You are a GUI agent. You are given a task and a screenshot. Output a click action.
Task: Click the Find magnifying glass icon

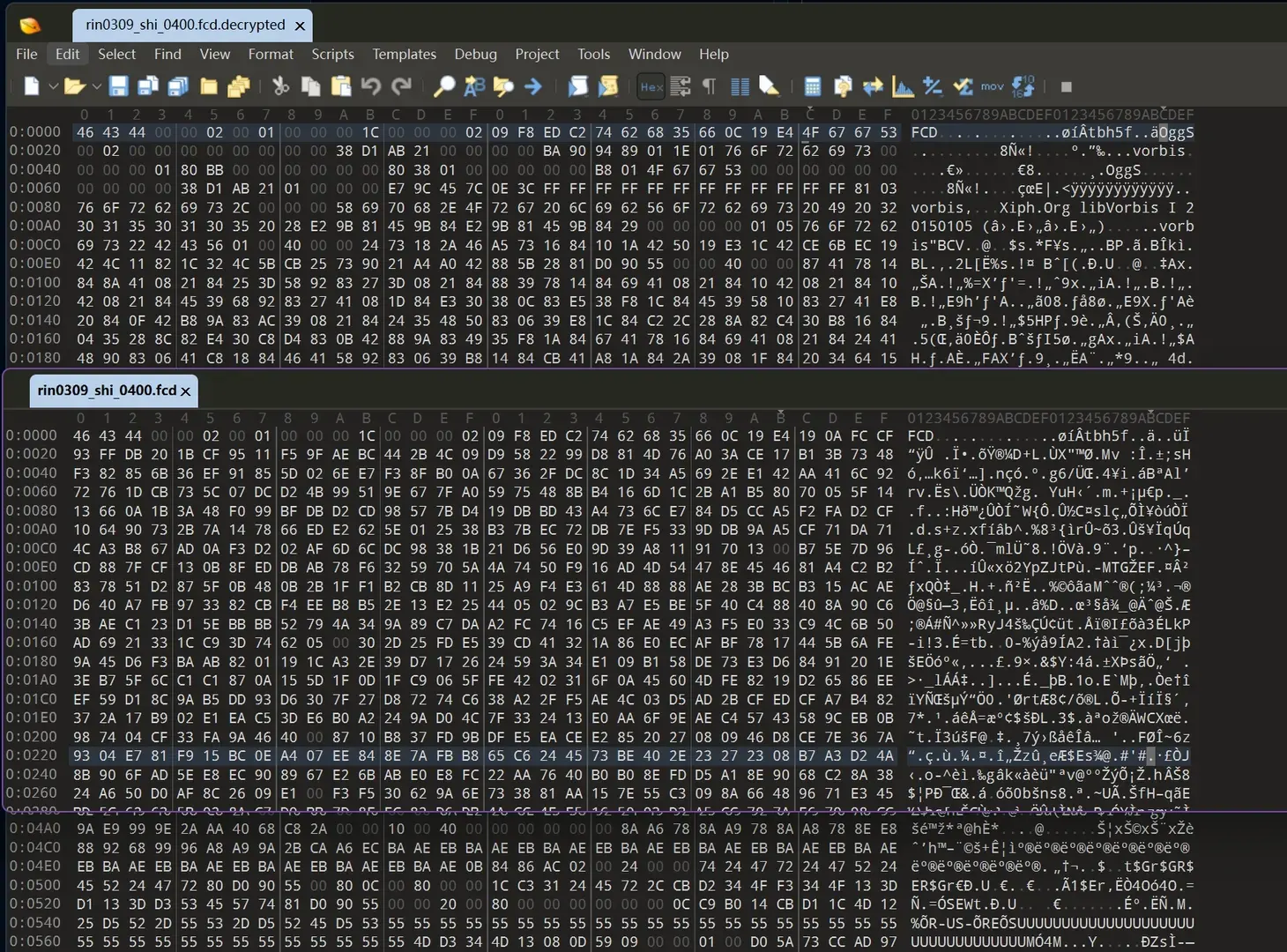(444, 86)
